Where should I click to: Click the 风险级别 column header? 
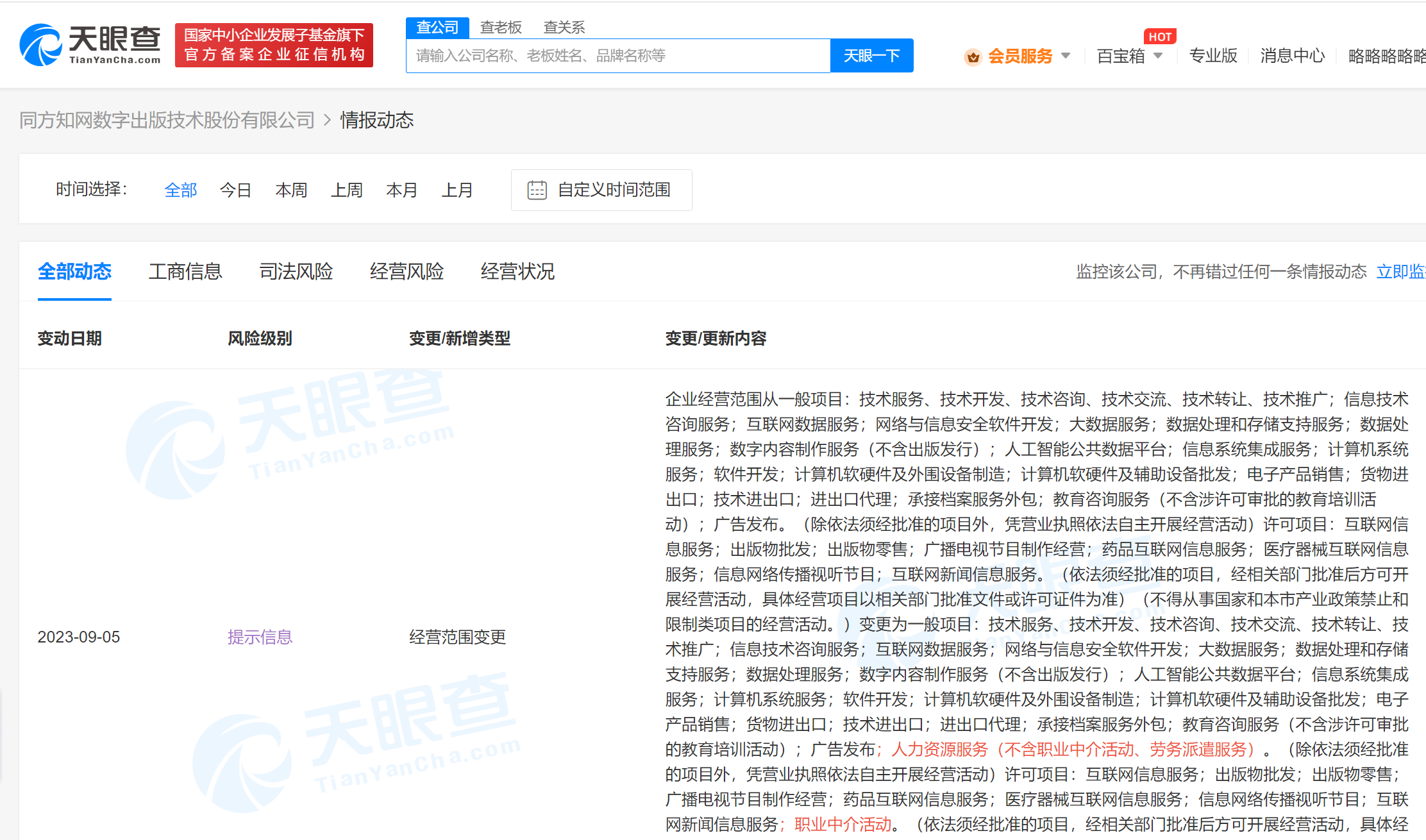[x=260, y=338]
